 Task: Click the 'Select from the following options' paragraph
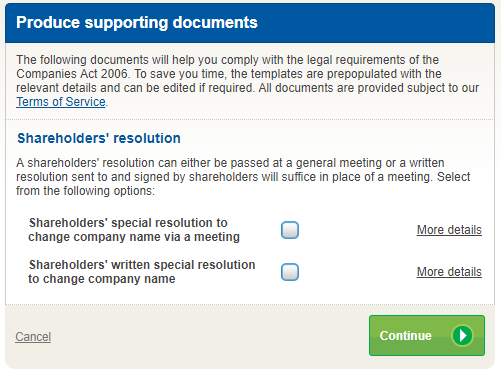click(243, 177)
